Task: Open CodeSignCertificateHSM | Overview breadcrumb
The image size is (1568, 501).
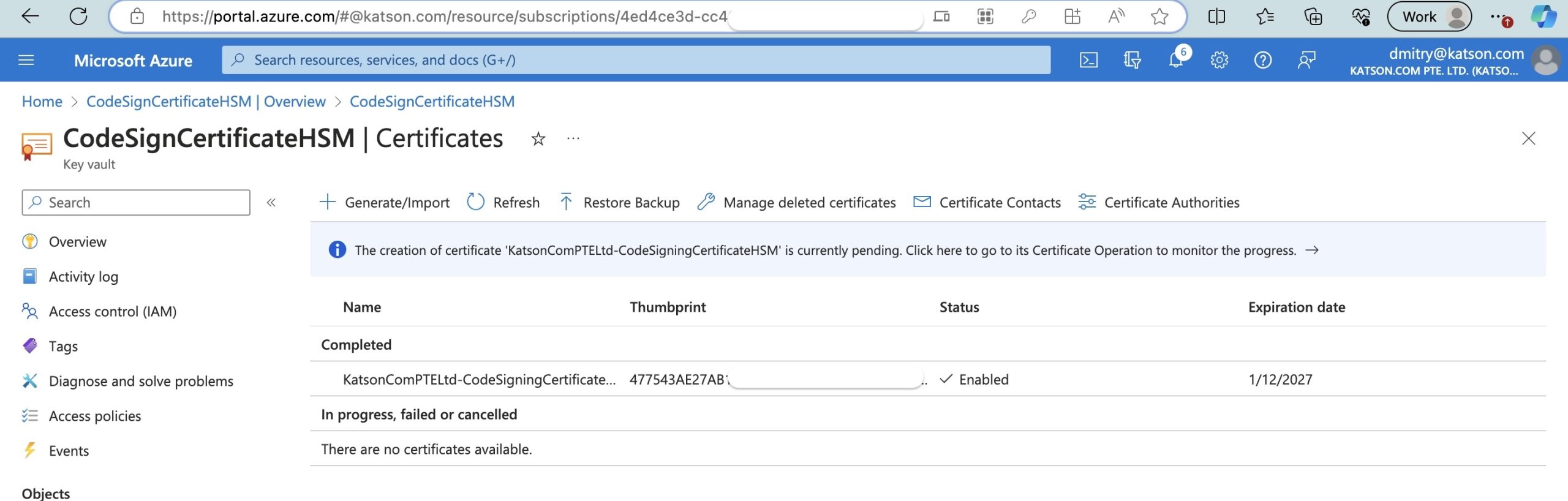Action: pos(206,102)
